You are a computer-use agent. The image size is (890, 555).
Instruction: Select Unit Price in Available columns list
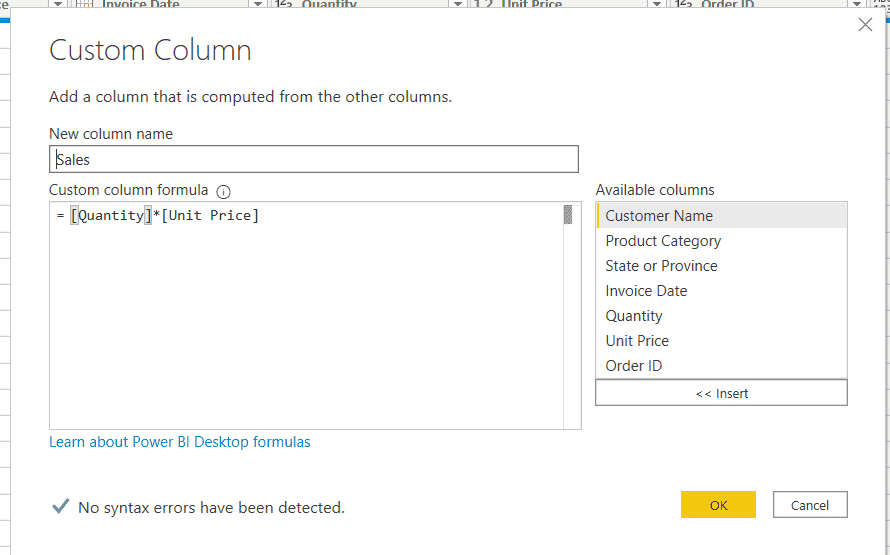coord(721,340)
